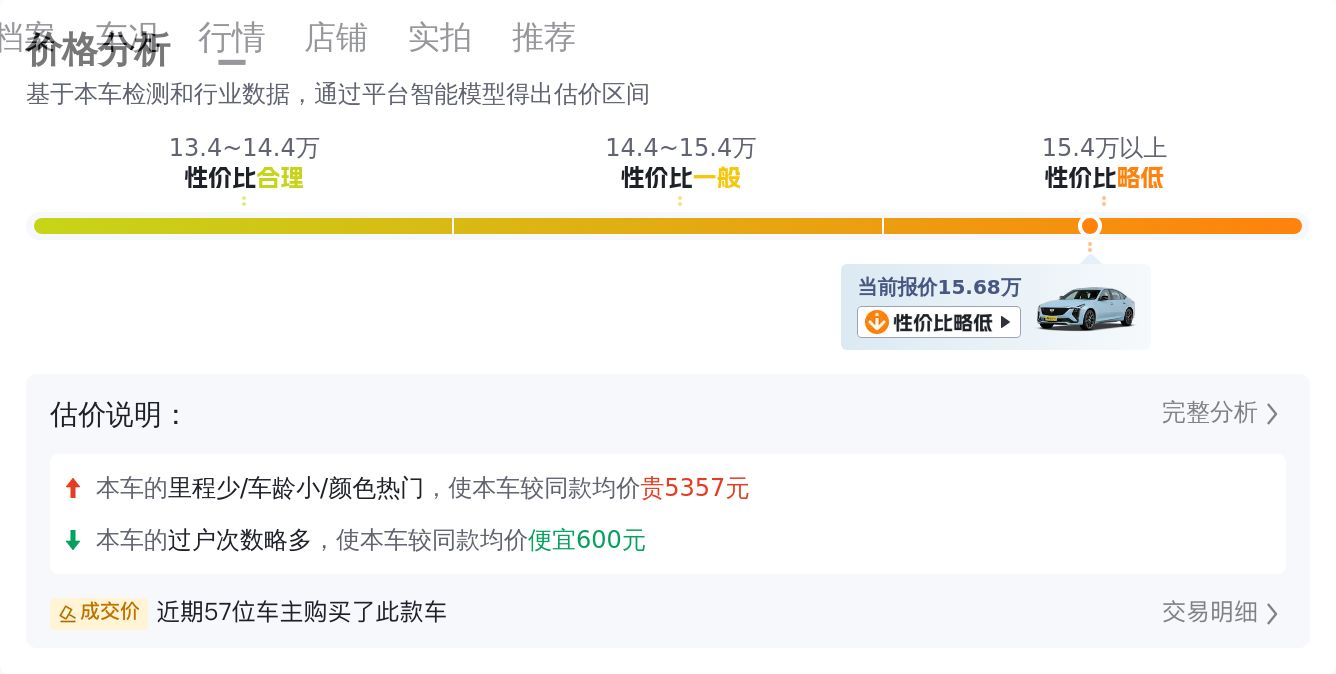Image resolution: width=1336 pixels, height=674 pixels.
Task: Click 近期57位车主购买了此款车 text
Action: [x=302, y=612]
